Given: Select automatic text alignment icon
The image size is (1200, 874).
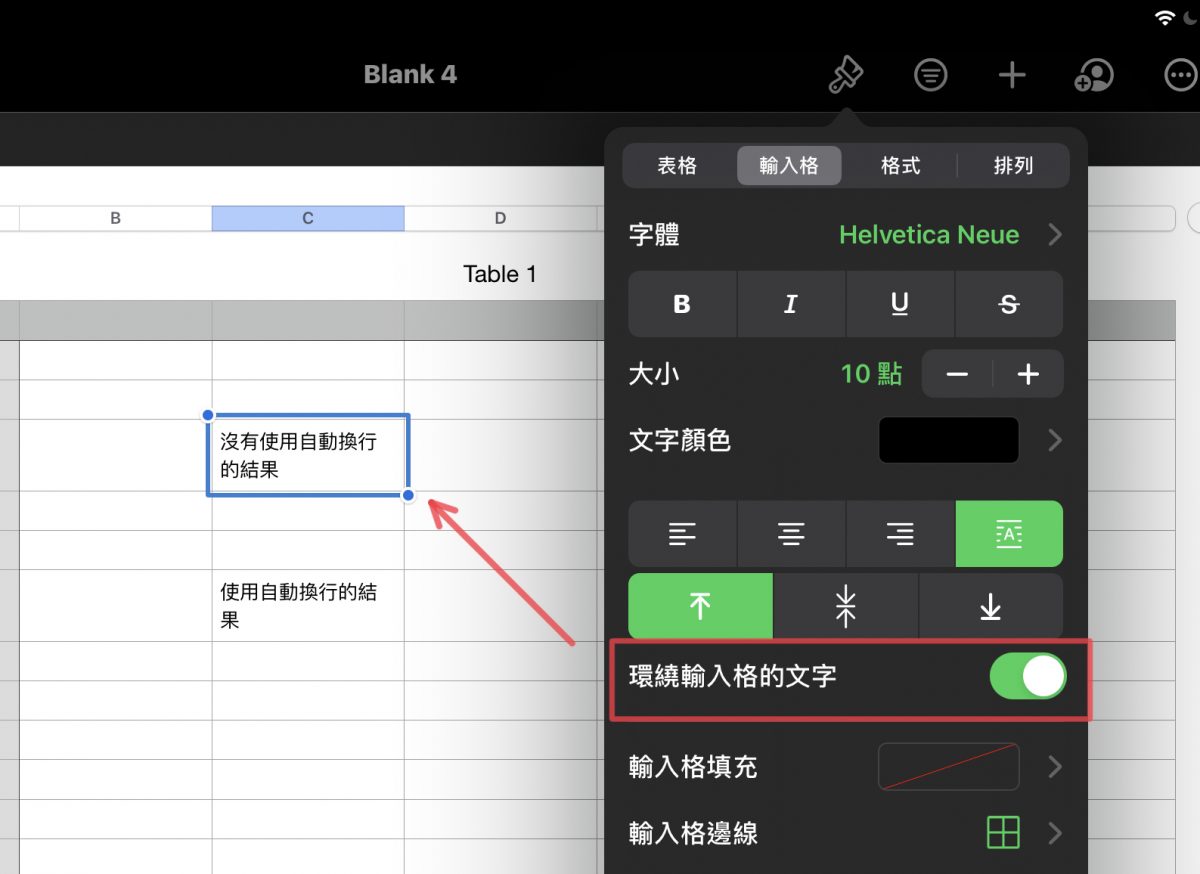Looking at the screenshot, I should click(1009, 534).
